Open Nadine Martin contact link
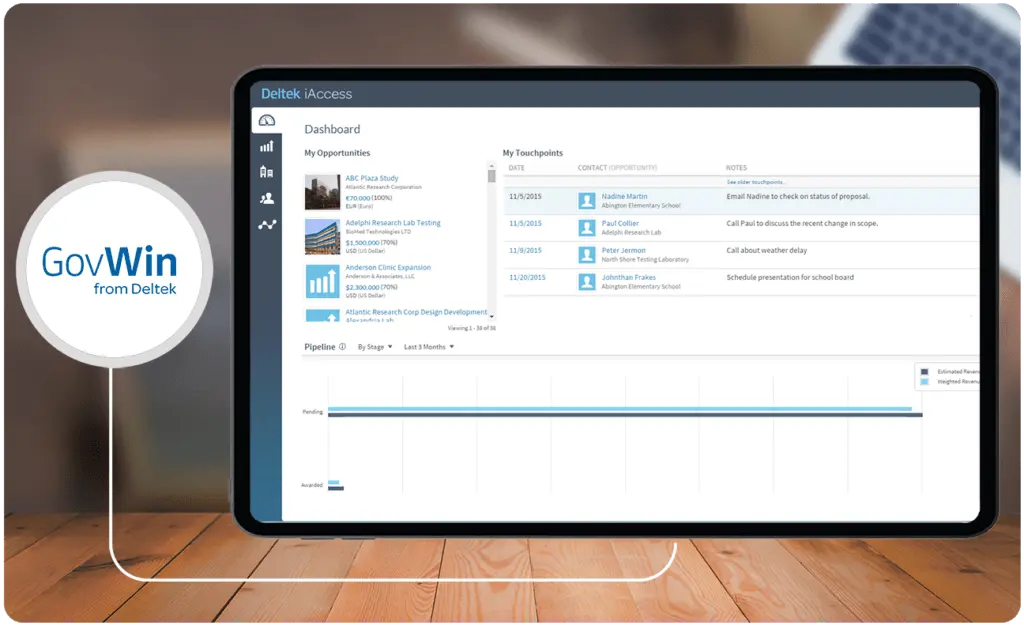This screenshot has height=626, width=1024. [x=624, y=196]
